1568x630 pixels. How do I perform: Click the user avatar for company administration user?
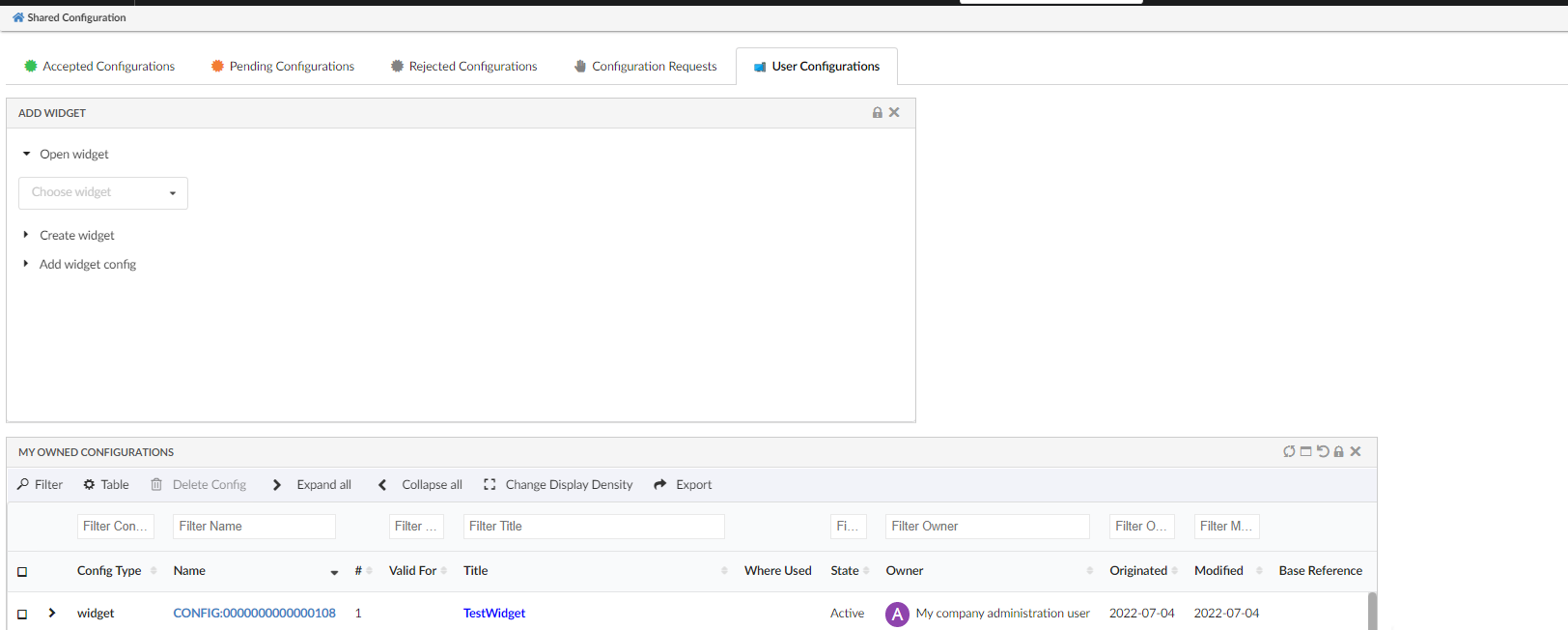click(897, 614)
